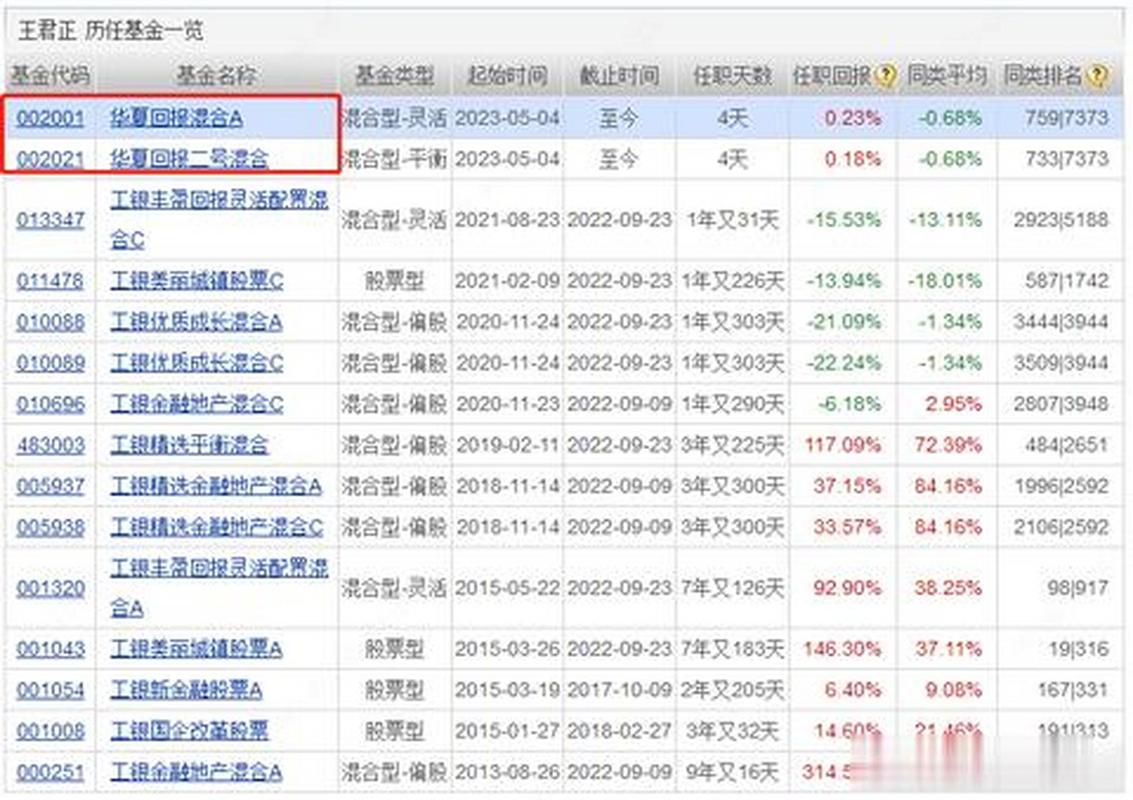Screen dimensions: 1133x800
Task: Open fund code link 002001
Action: (x=51, y=118)
